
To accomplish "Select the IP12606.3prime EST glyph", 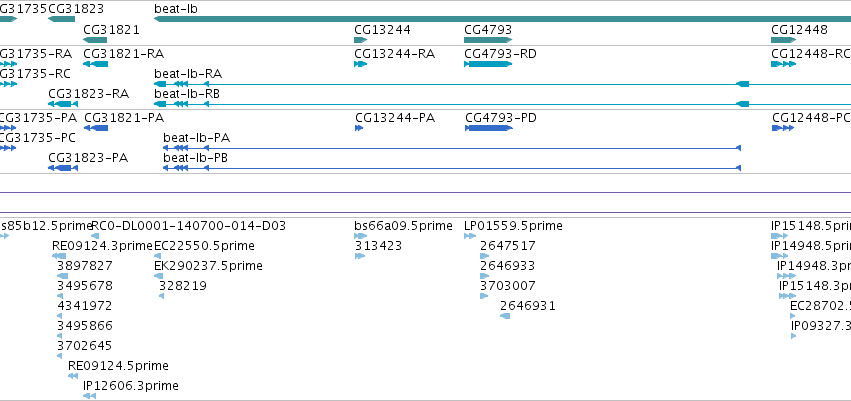I will tap(90, 396).
